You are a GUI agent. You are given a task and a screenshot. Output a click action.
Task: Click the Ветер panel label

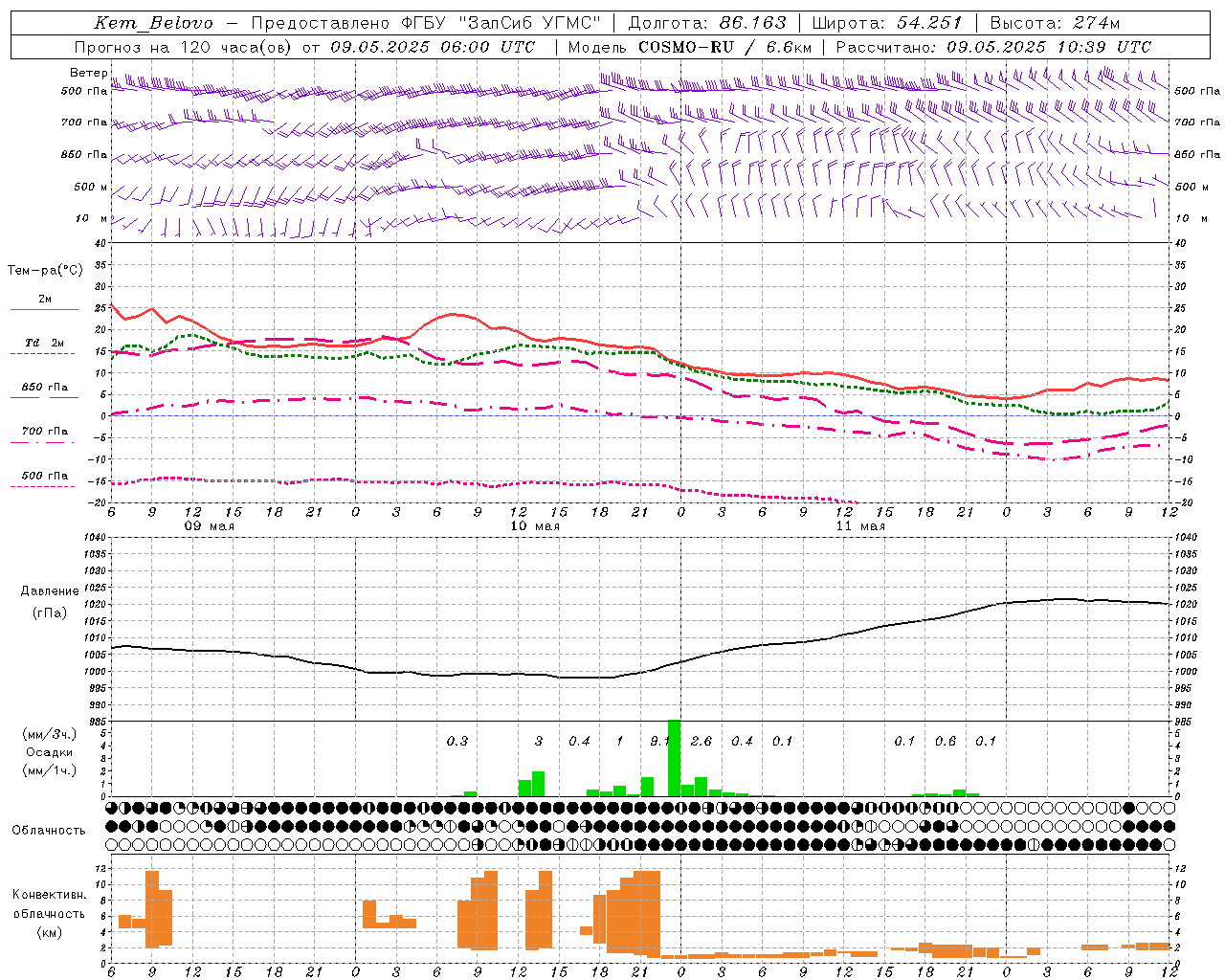click(88, 73)
